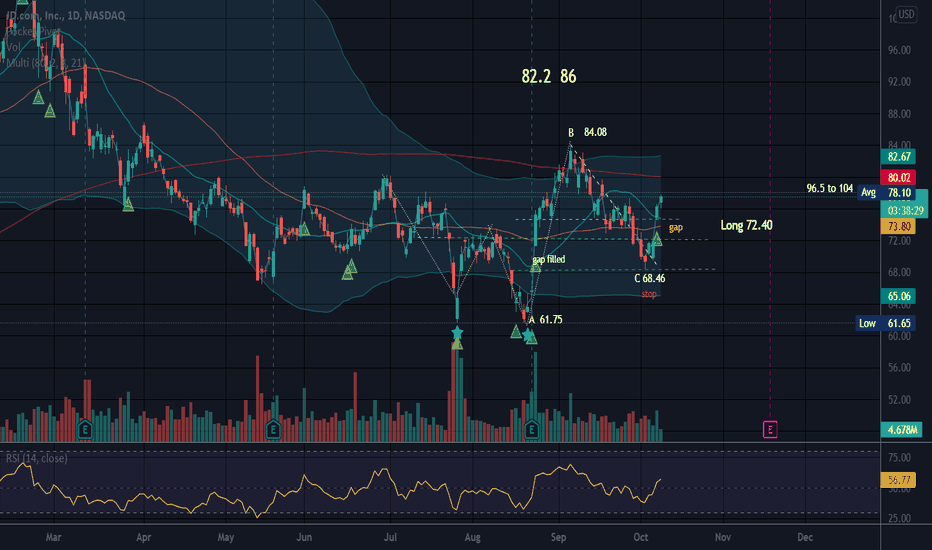Click the 68.00 price axis value
The height and width of the screenshot is (550, 932).
coord(899,272)
